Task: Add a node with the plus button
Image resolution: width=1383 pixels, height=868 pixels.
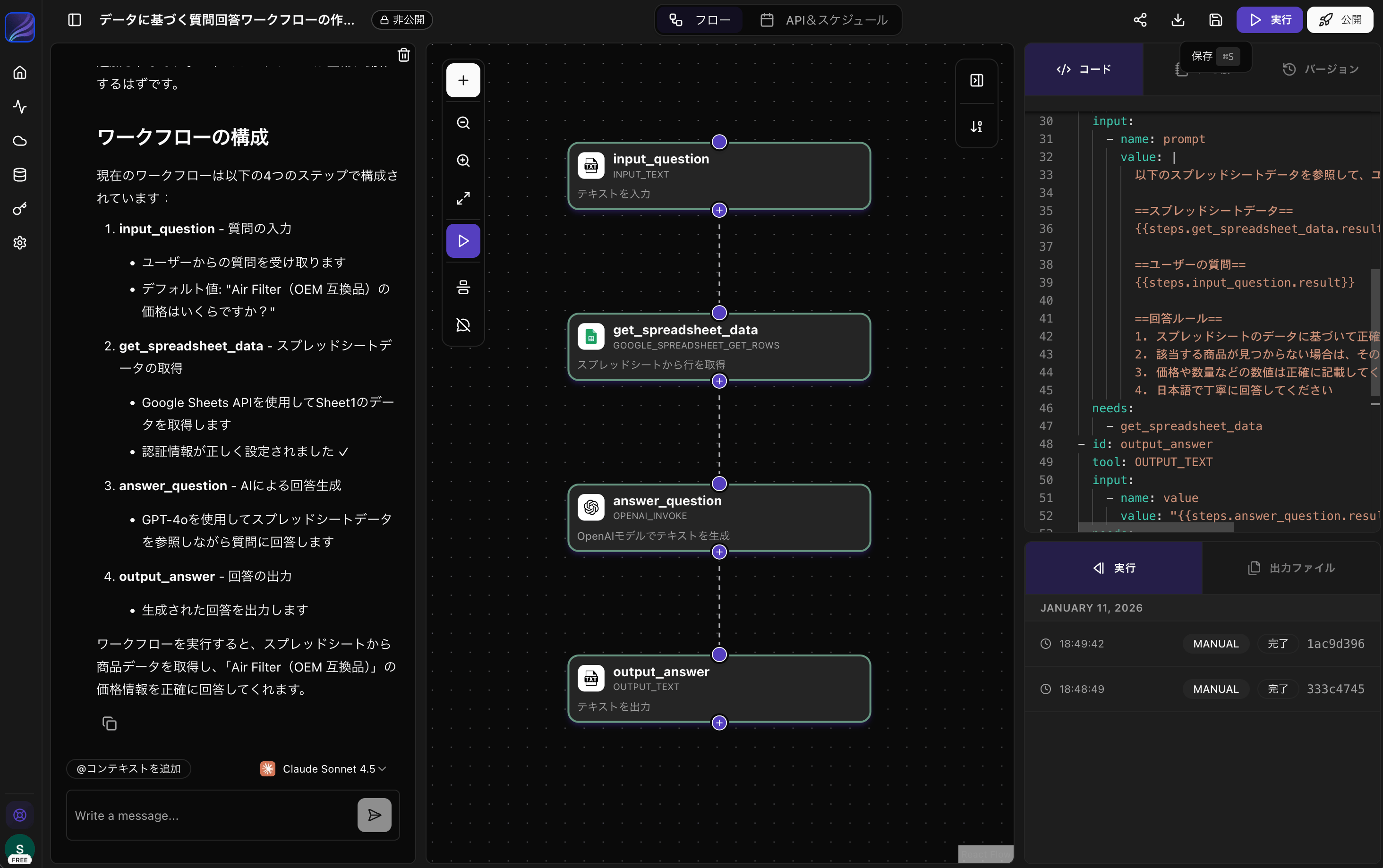Action: pos(463,80)
